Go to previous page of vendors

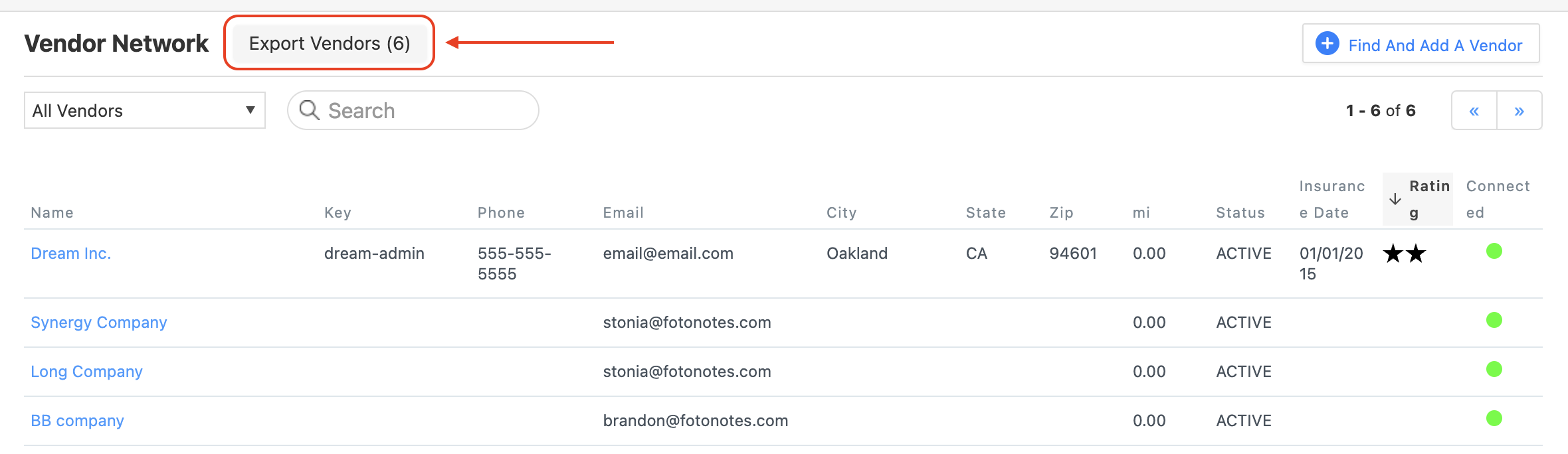pyautogui.click(x=1474, y=110)
